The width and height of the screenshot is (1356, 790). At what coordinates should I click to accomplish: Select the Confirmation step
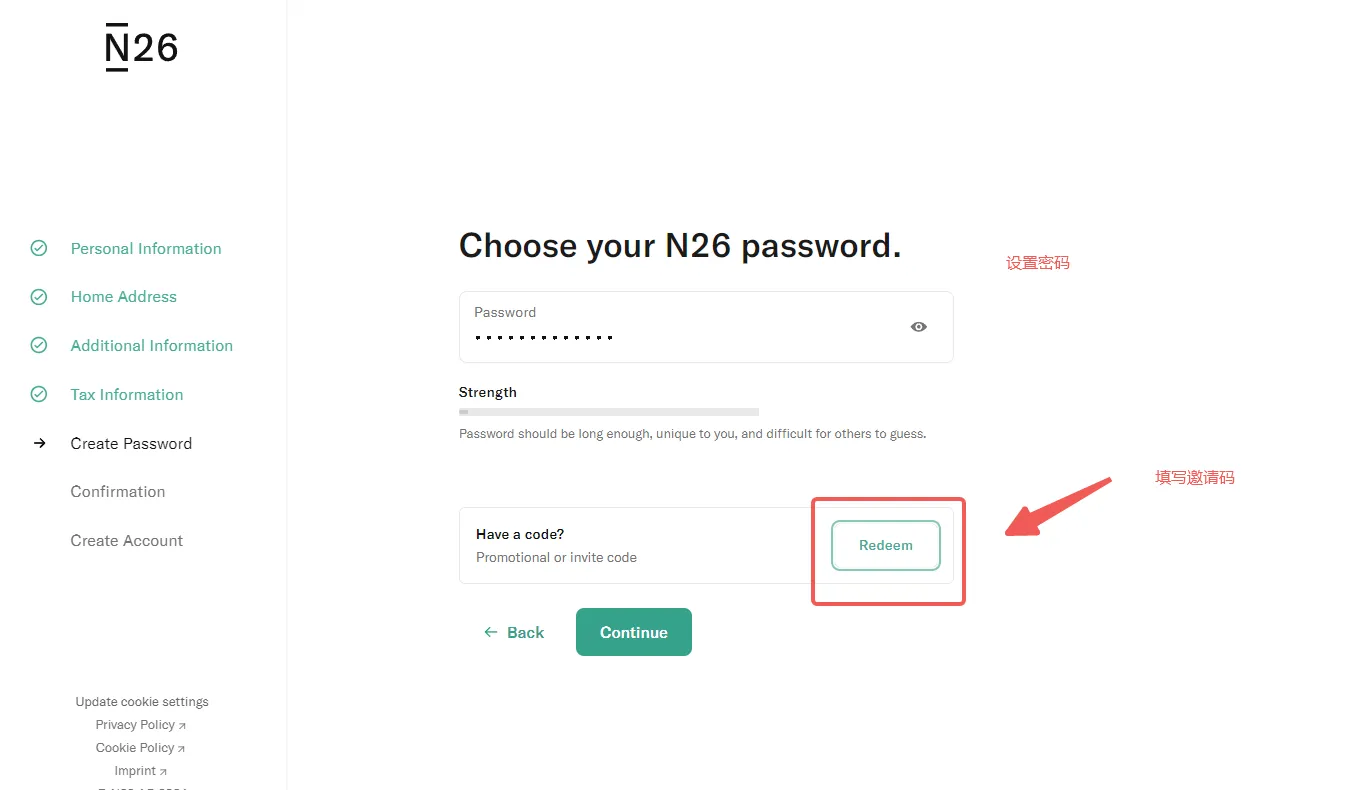click(x=118, y=491)
